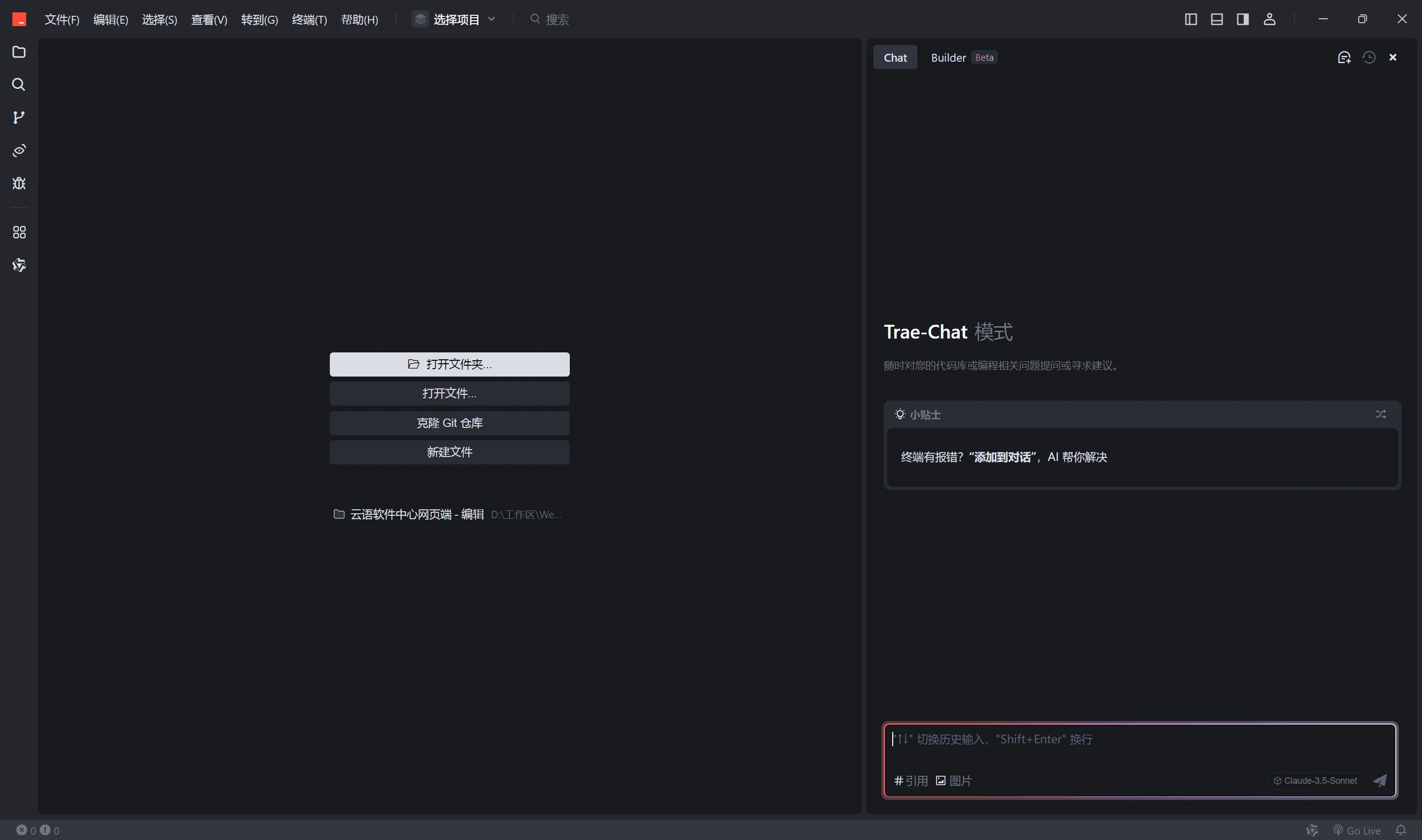1422x840 pixels.
Task: Click the Claude-3.5-Sonnet model selector
Action: [x=1316, y=780]
